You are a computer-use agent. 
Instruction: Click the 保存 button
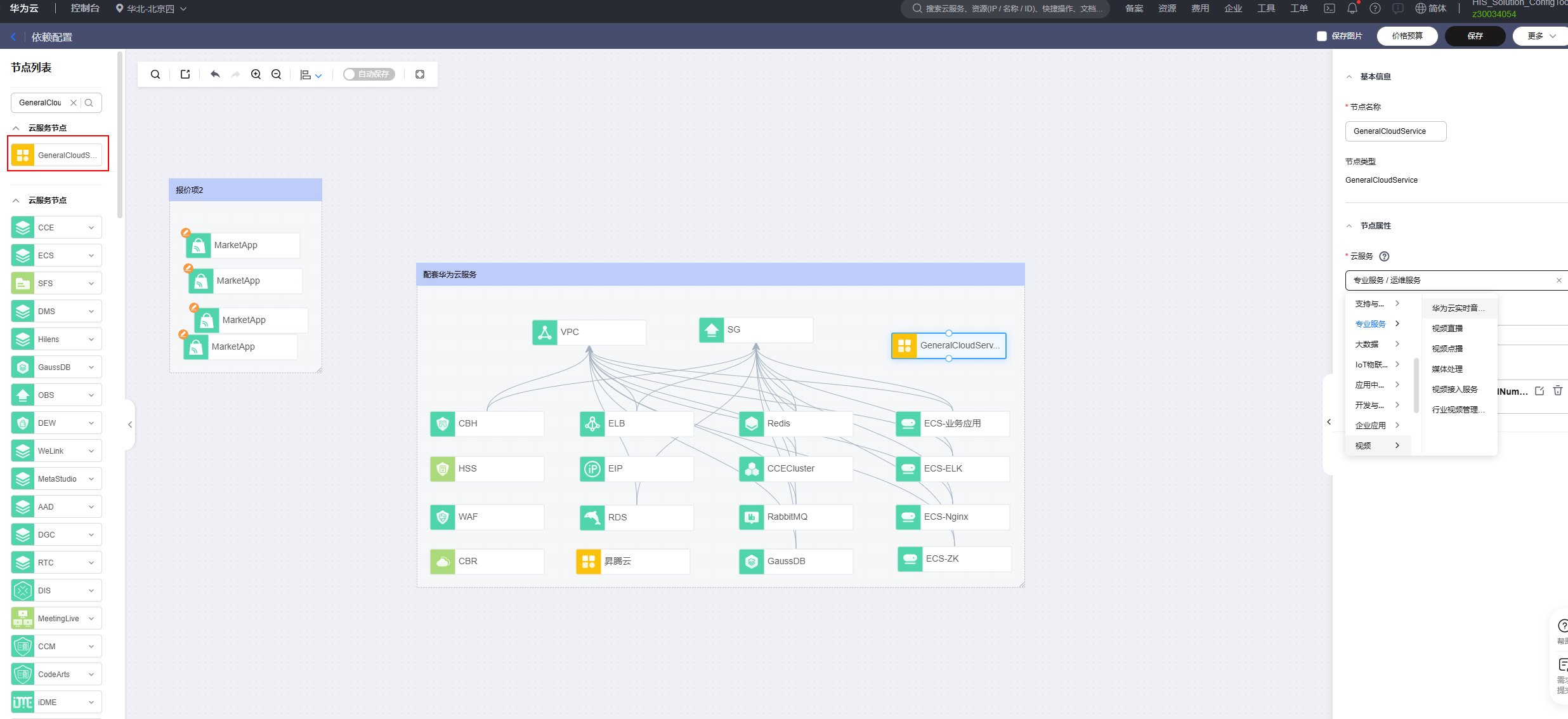(x=1475, y=36)
